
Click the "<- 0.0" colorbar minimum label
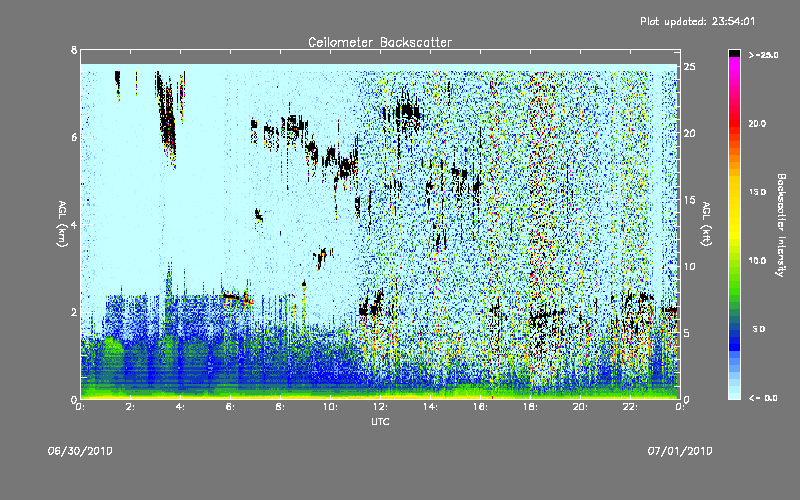click(763, 398)
